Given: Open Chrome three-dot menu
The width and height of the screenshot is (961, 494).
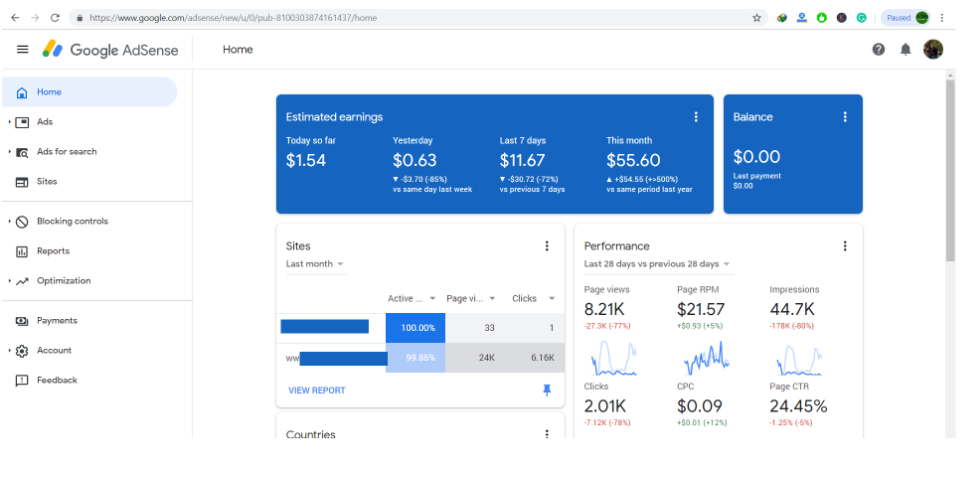Looking at the screenshot, I should (x=942, y=18).
